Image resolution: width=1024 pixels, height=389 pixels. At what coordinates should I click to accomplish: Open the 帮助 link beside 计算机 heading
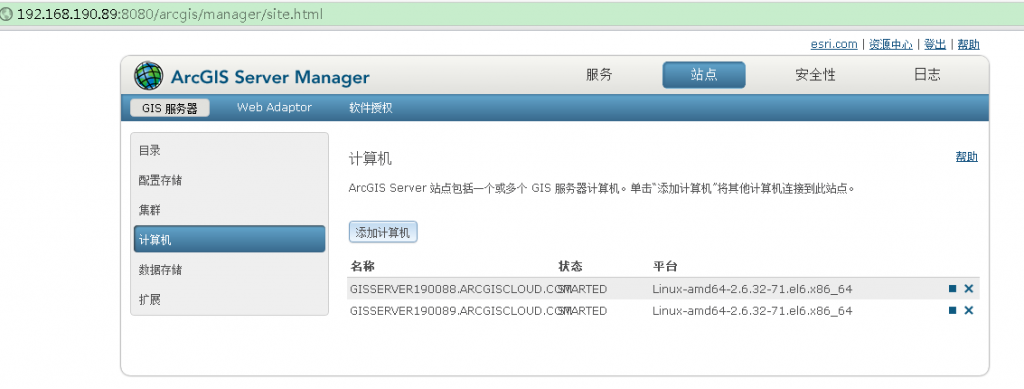(x=967, y=157)
